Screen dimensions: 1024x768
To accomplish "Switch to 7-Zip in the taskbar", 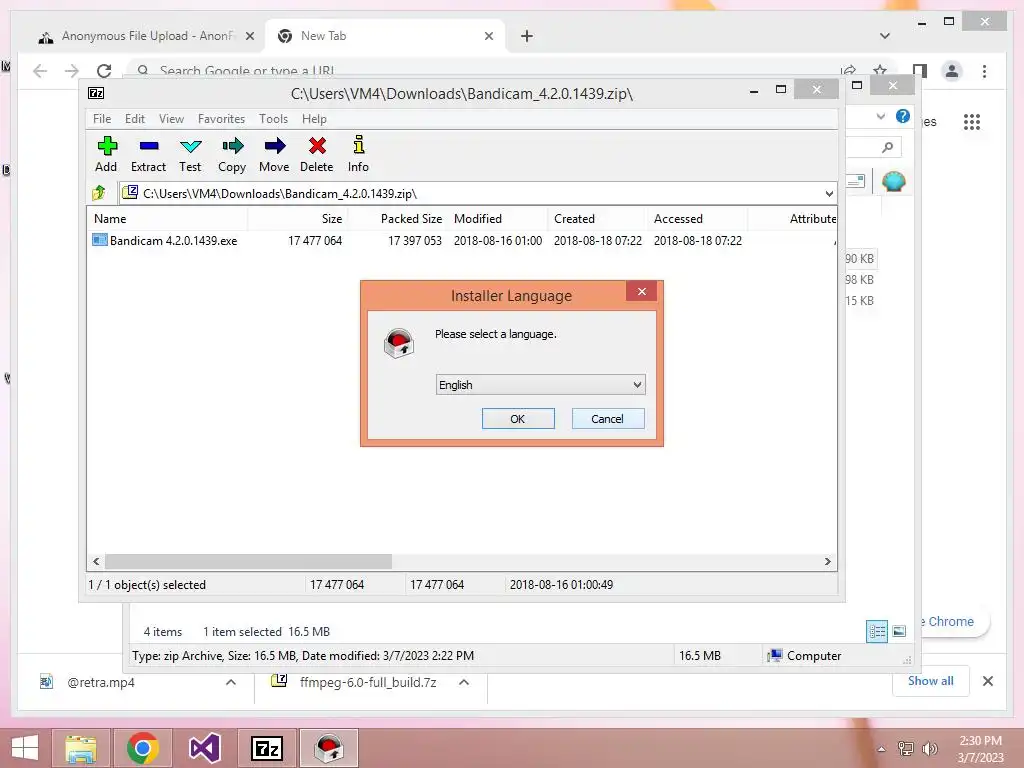I will (x=266, y=748).
